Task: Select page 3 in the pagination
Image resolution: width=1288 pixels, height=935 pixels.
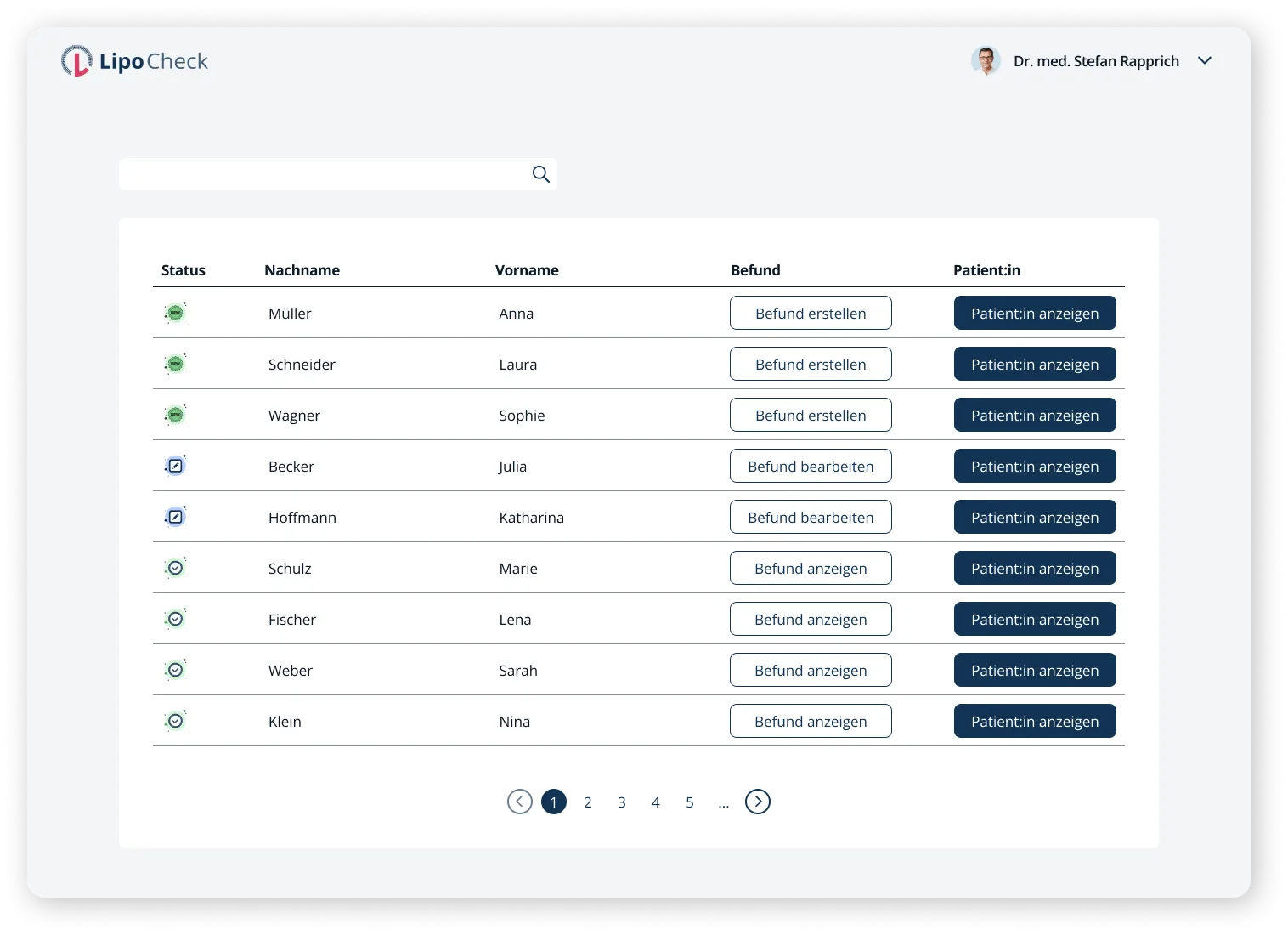Action: pyautogui.click(x=621, y=802)
